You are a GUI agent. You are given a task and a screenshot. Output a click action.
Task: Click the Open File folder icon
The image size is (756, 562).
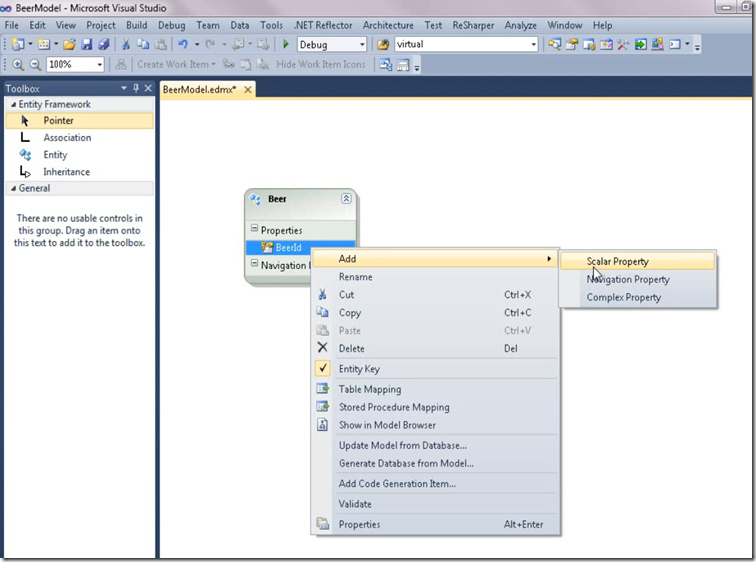pos(69,44)
